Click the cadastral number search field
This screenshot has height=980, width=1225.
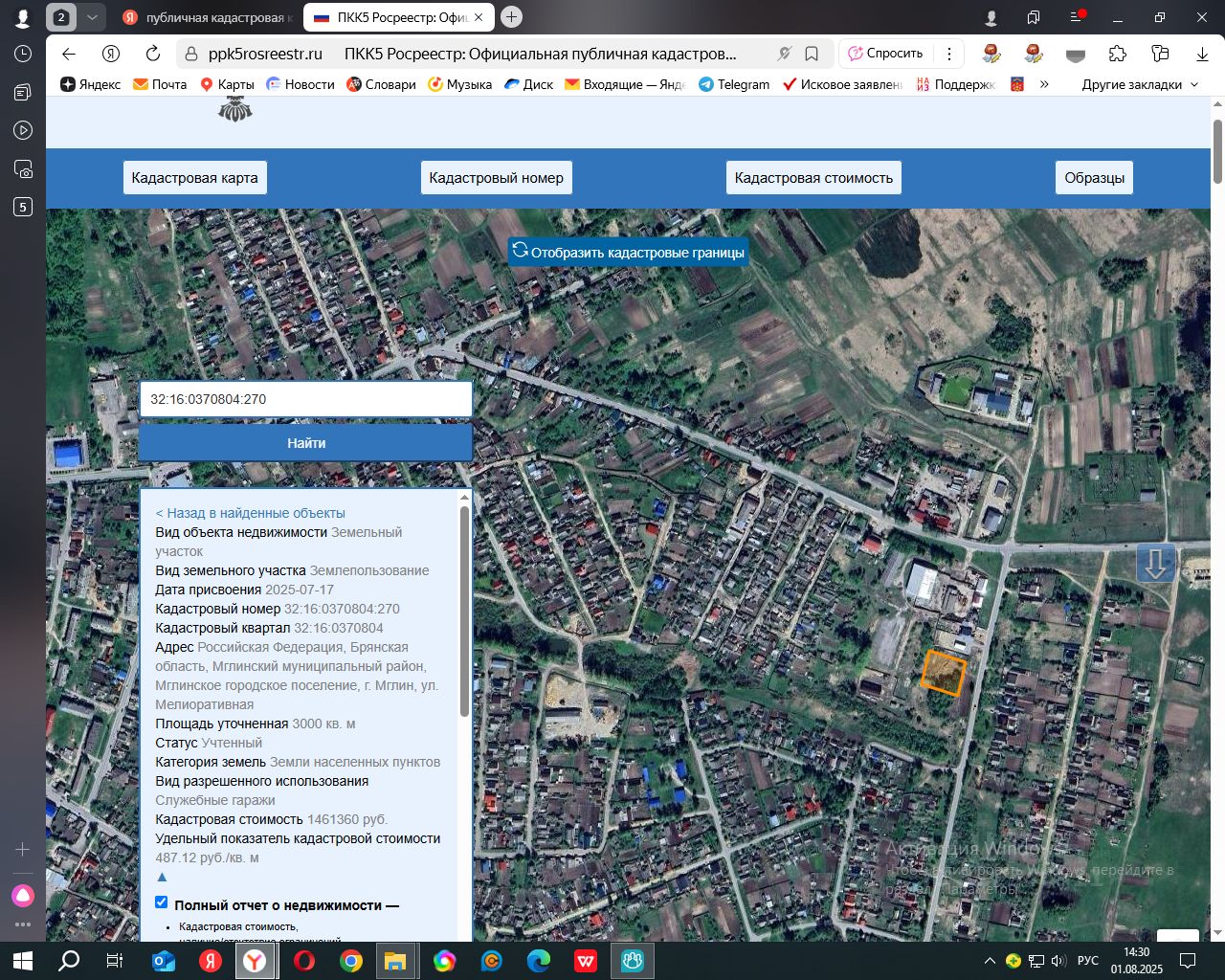coord(306,399)
